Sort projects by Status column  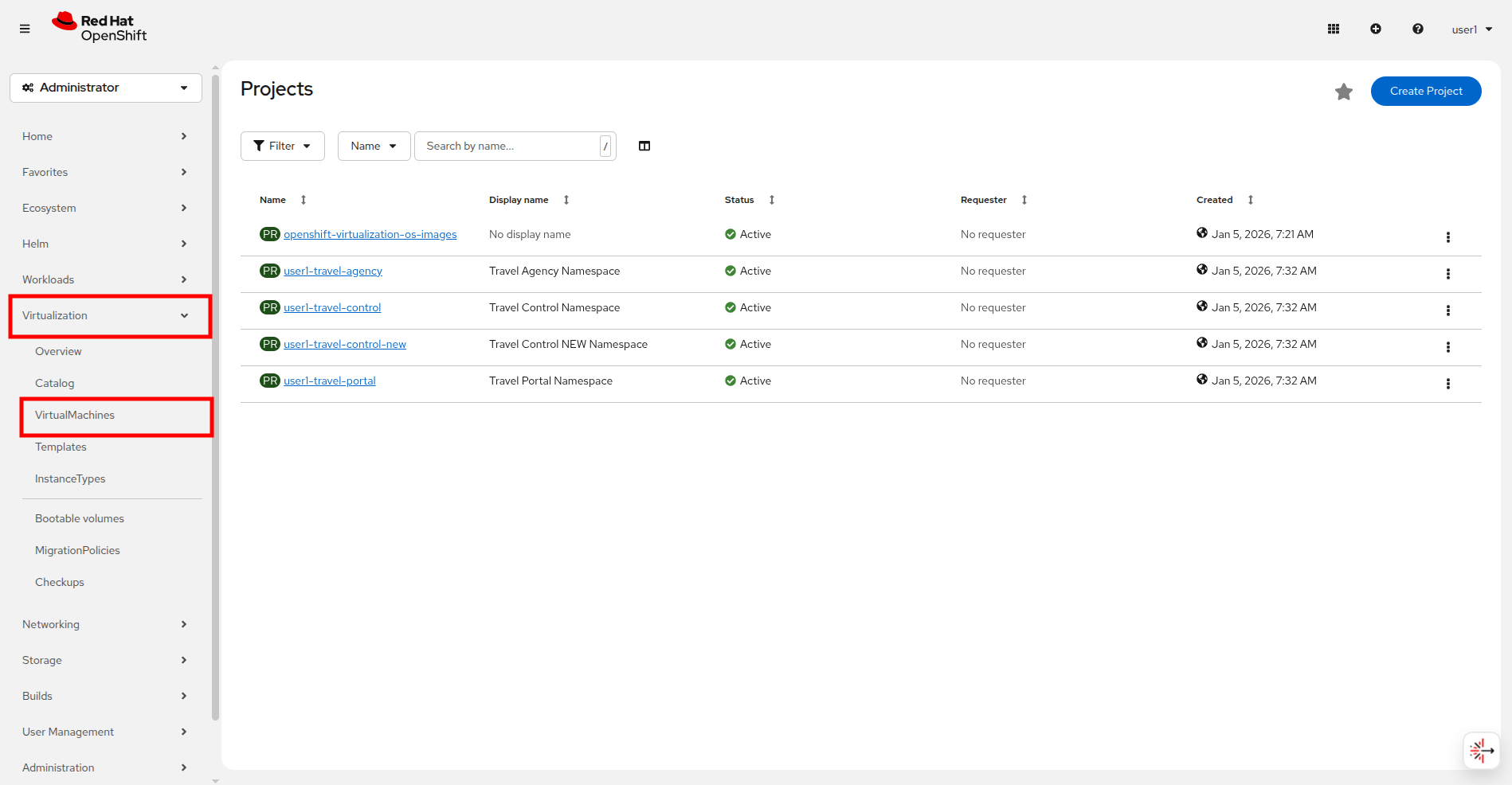pos(739,200)
